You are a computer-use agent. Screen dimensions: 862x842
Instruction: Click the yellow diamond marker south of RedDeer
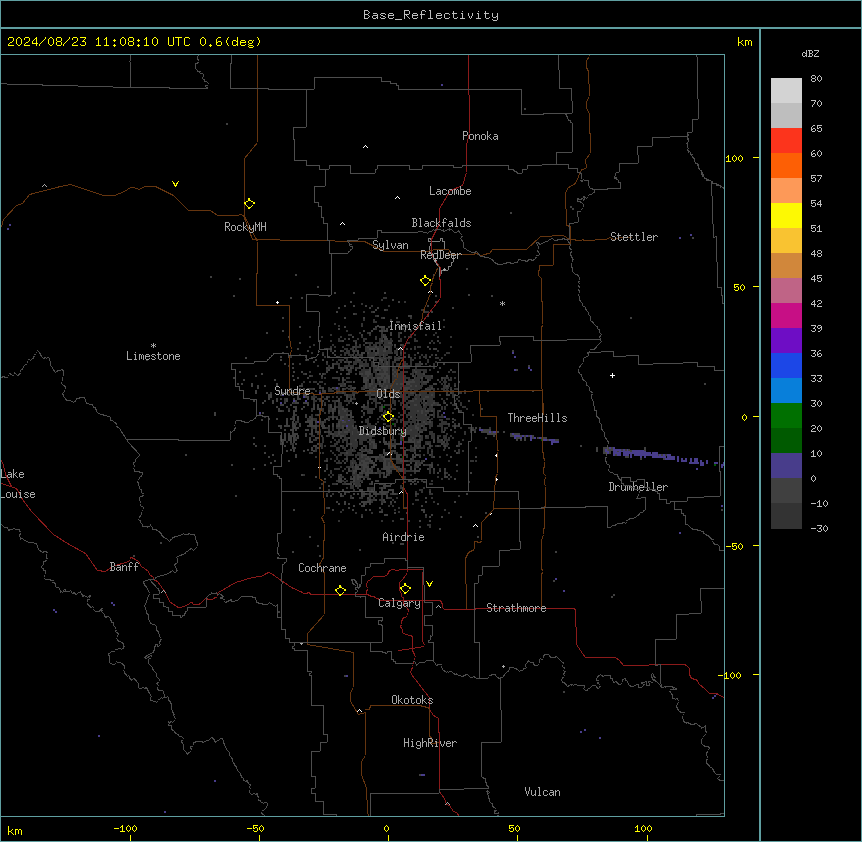[x=426, y=281]
